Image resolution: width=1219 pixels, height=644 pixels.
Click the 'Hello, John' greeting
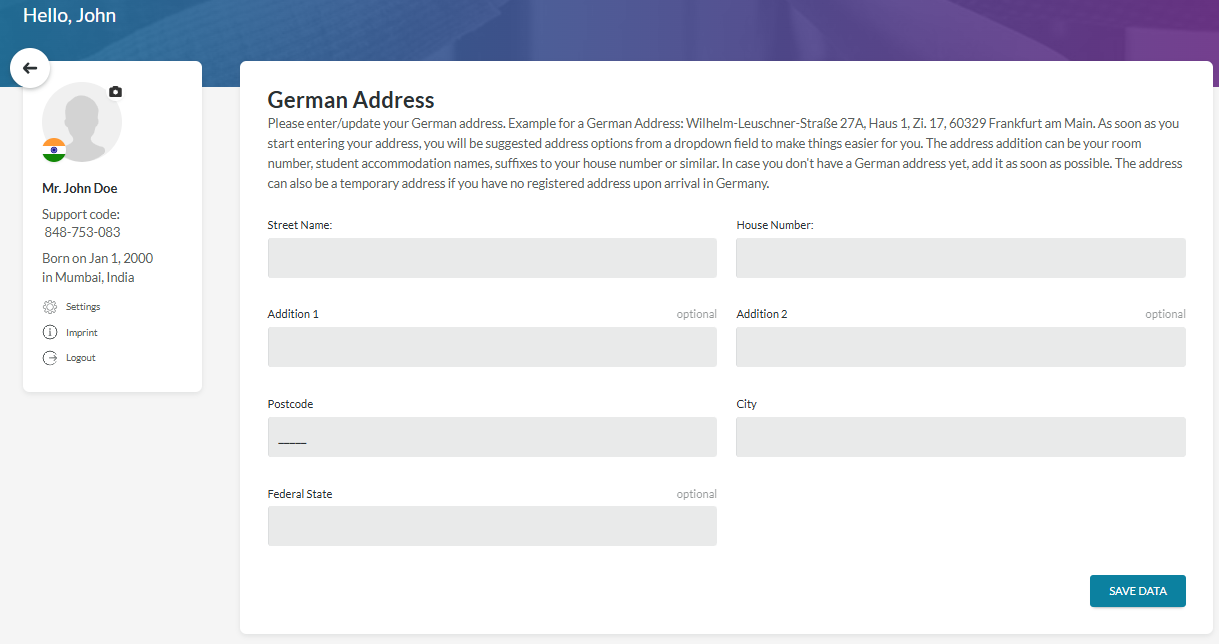pyautogui.click(x=69, y=15)
